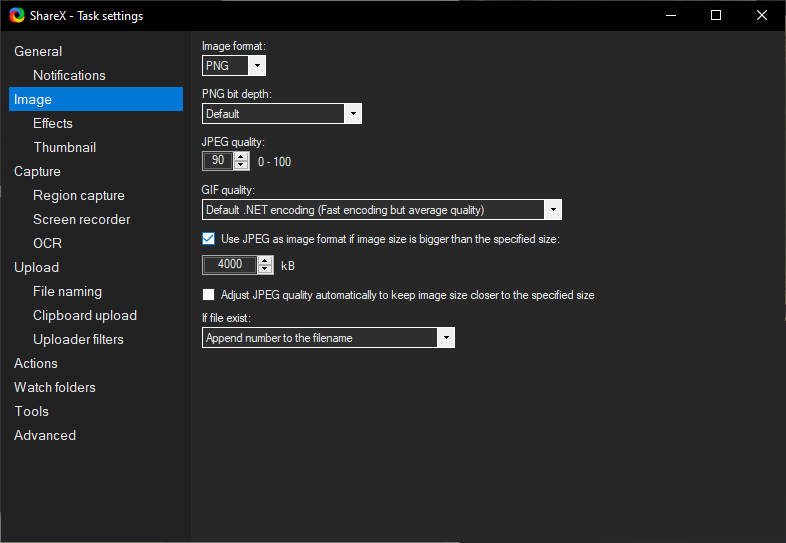
Task: Open Screen recorder settings
Action: tap(82, 220)
